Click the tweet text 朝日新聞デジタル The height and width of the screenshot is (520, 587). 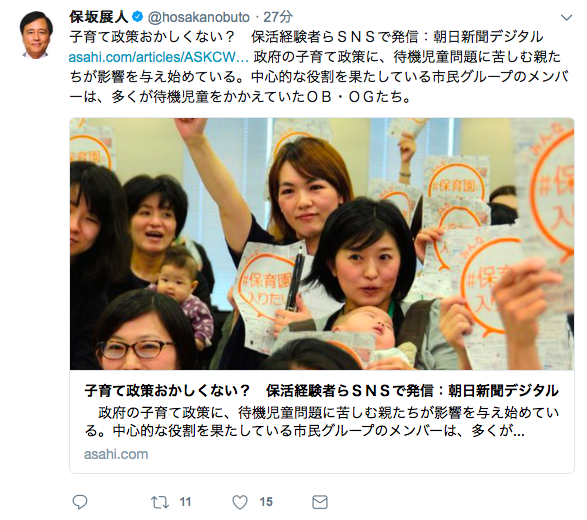pos(488,37)
